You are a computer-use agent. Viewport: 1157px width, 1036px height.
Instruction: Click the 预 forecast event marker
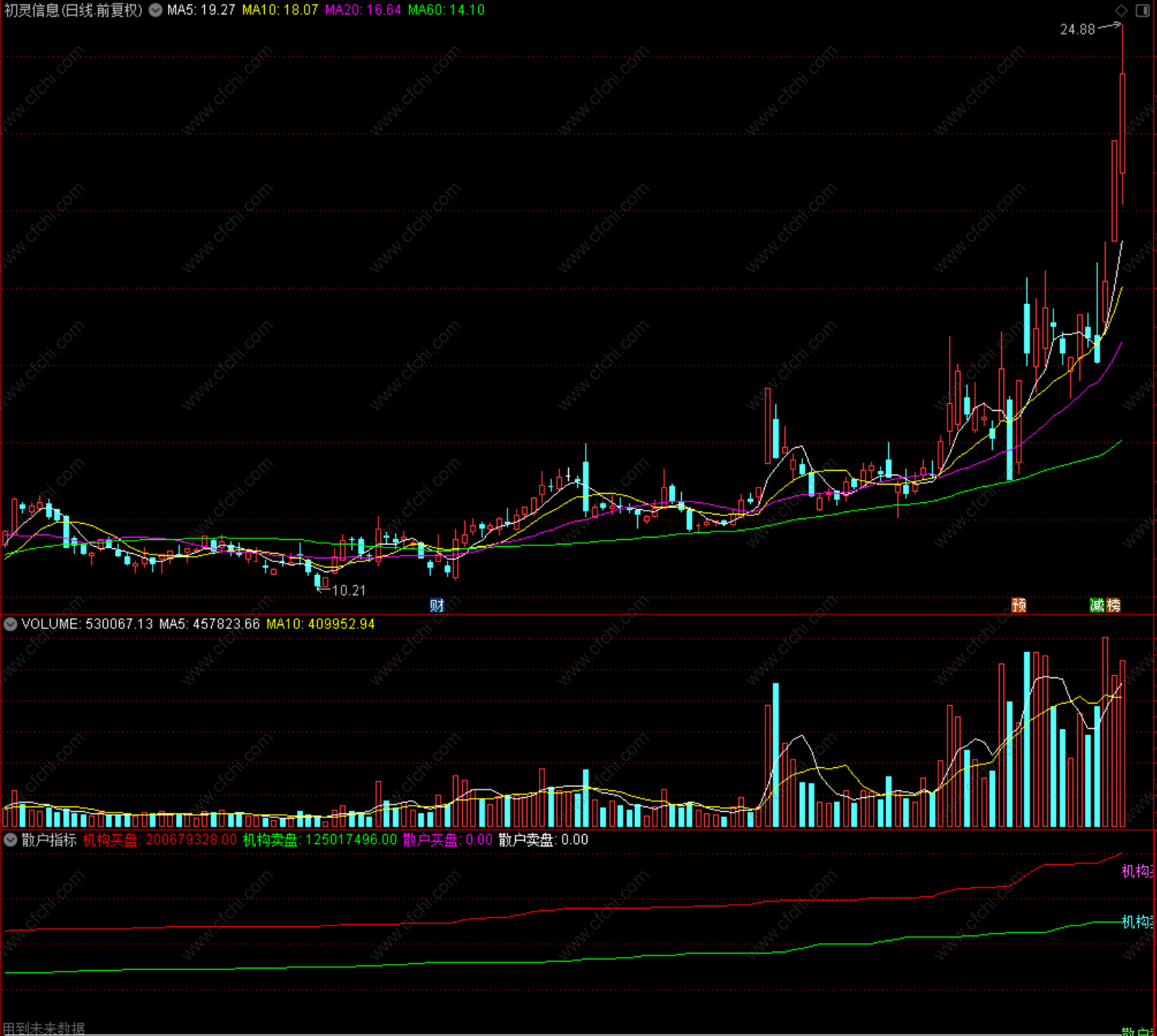pyautogui.click(x=1019, y=605)
